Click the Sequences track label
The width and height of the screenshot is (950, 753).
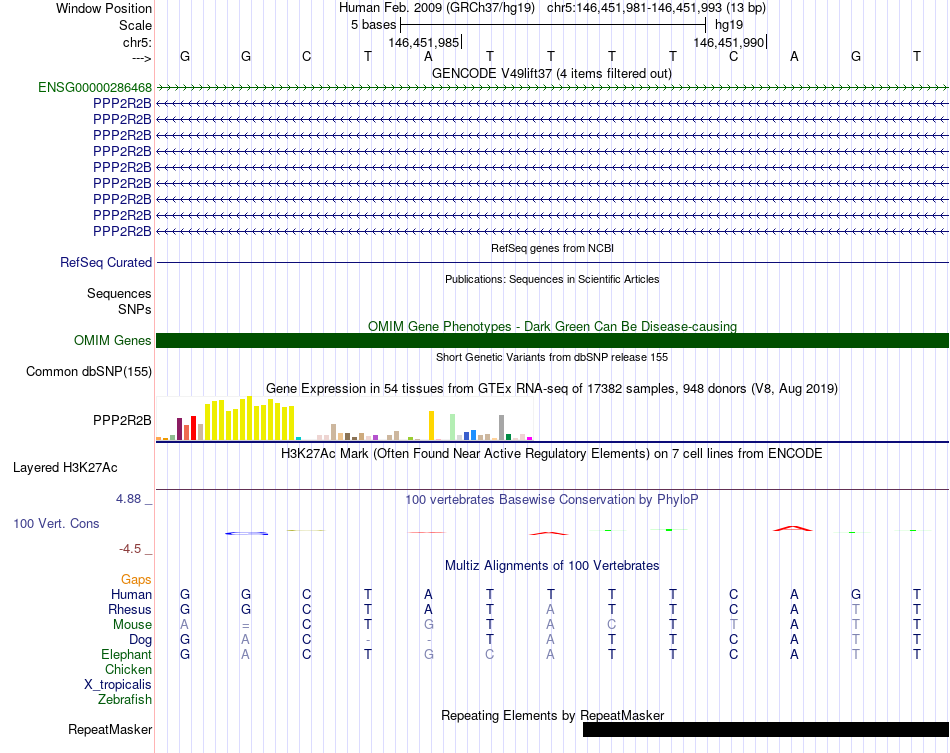pos(119,293)
